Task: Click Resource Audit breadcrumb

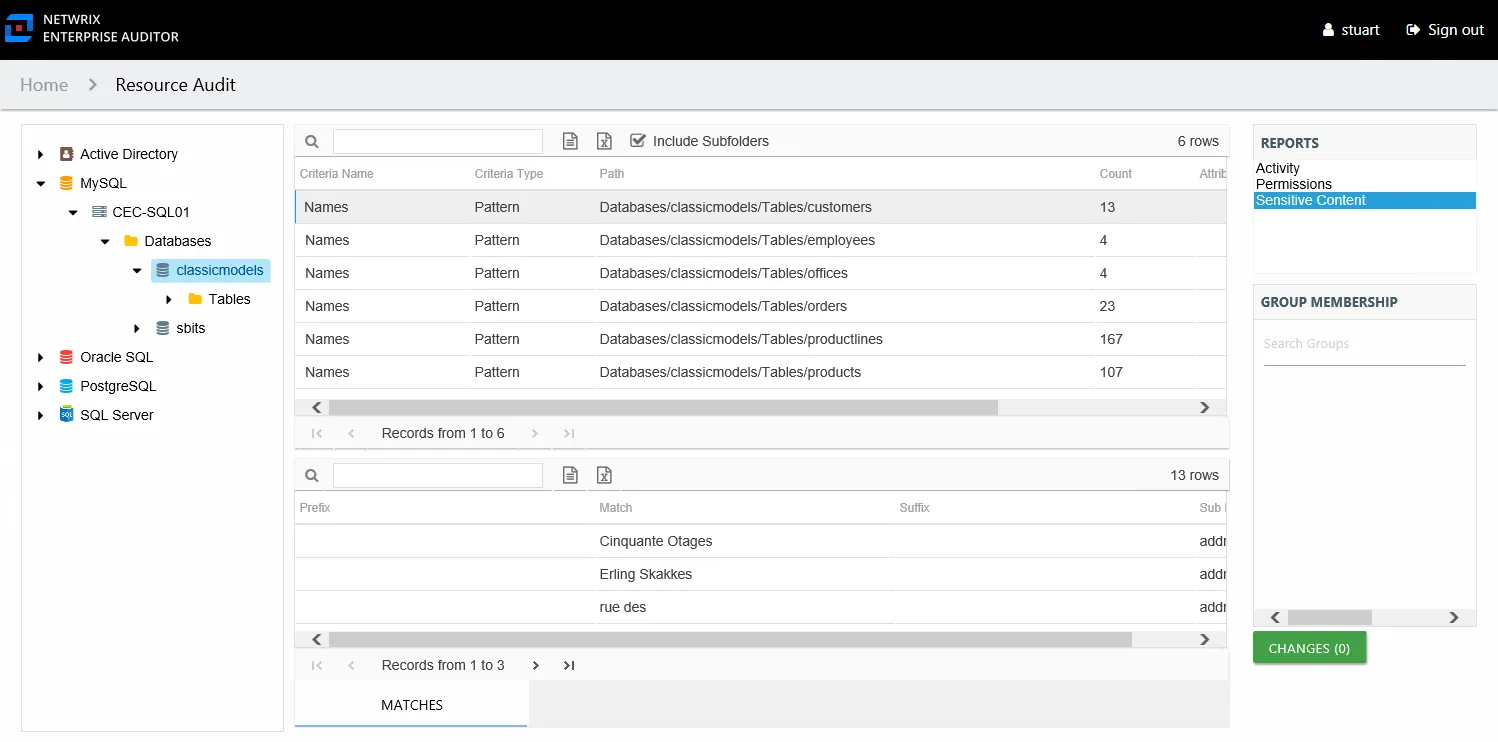Action: click(x=176, y=85)
